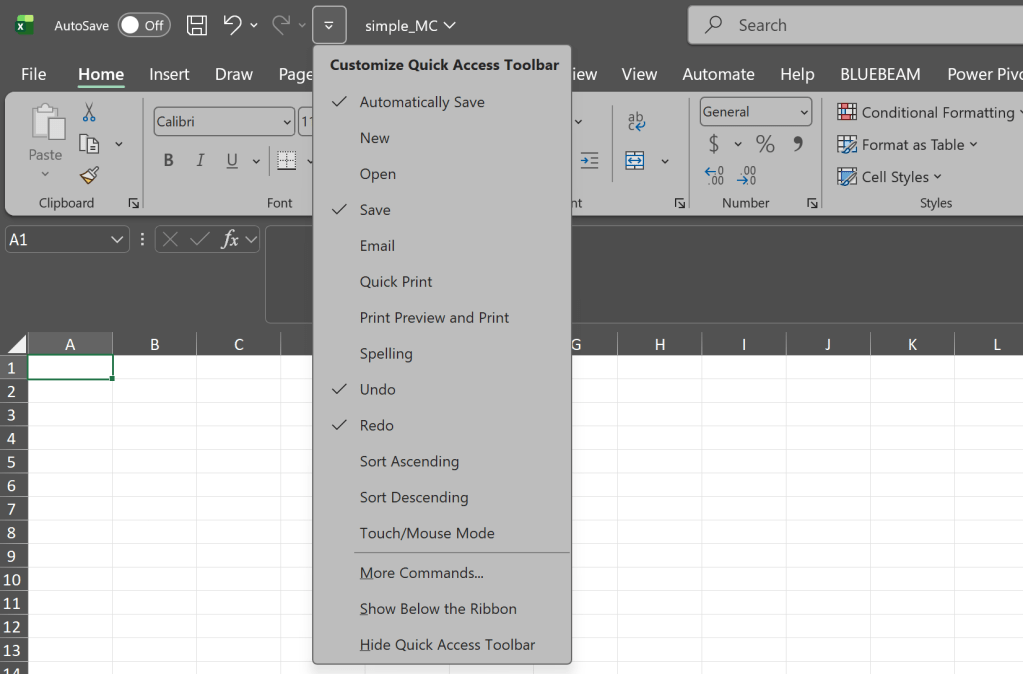Image resolution: width=1023 pixels, height=674 pixels.
Task: Expand the Accounting format dropdown arrow
Action: pos(738,144)
